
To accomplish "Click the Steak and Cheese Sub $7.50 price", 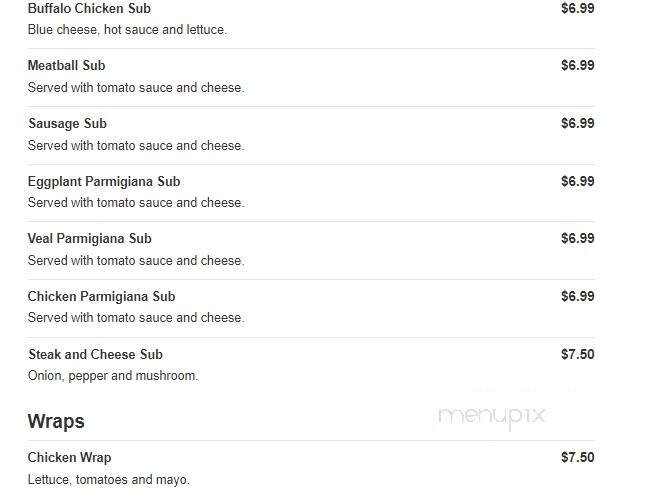I will (x=577, y=355).
